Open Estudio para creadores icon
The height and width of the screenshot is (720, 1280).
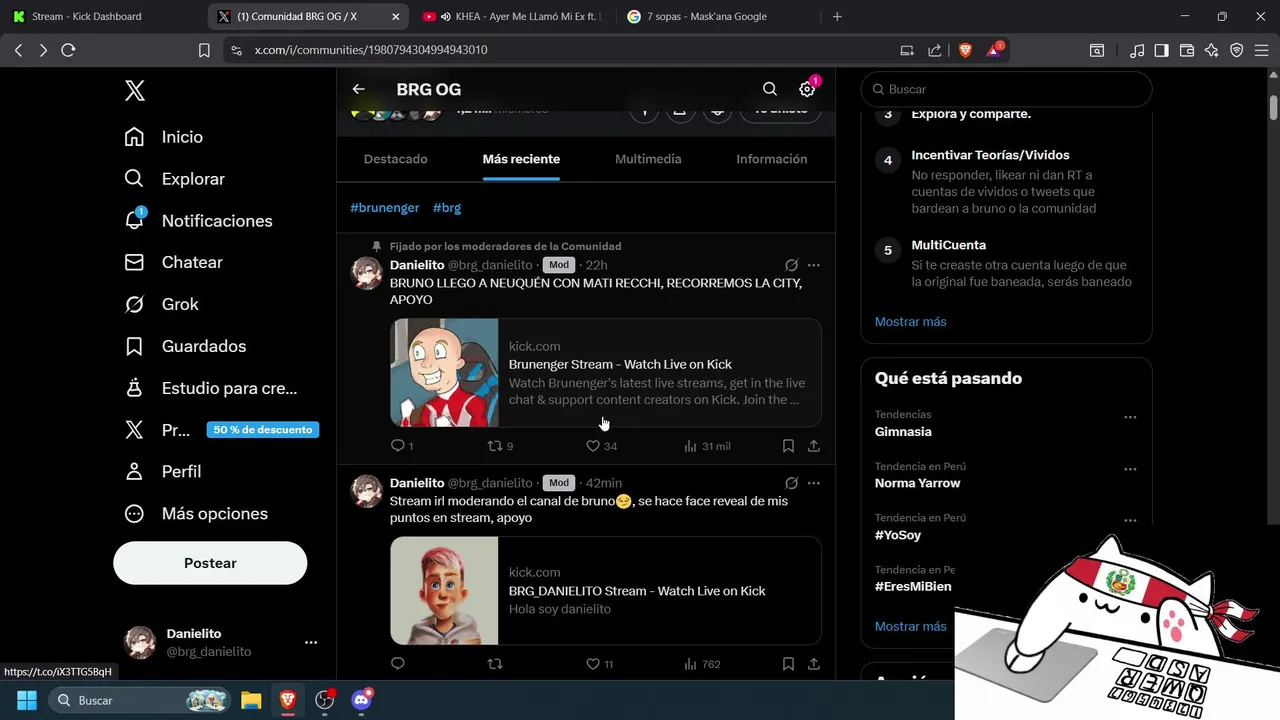click(x=134, y=388)
